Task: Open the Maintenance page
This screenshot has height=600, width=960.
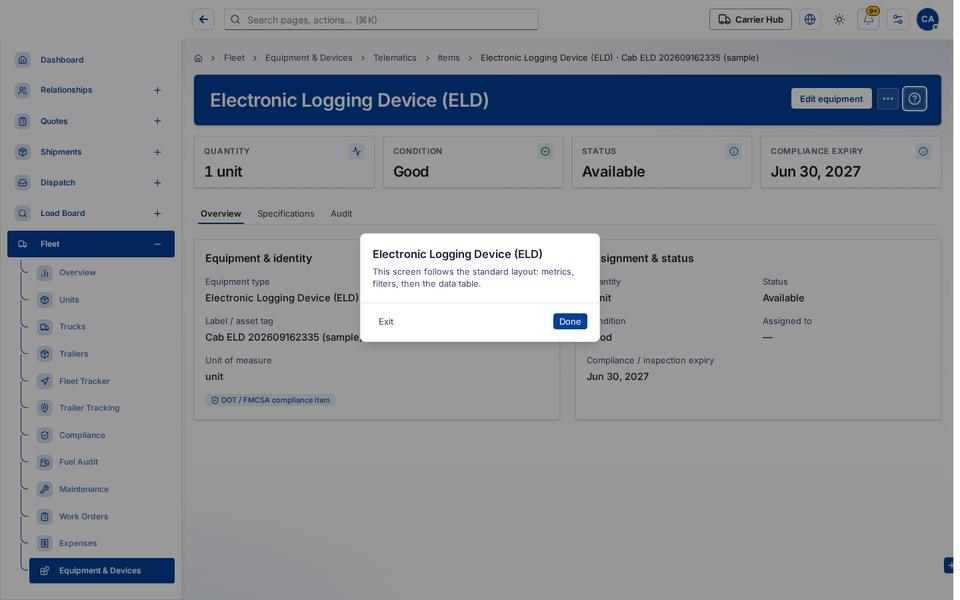Action: (x=102, y=489)
